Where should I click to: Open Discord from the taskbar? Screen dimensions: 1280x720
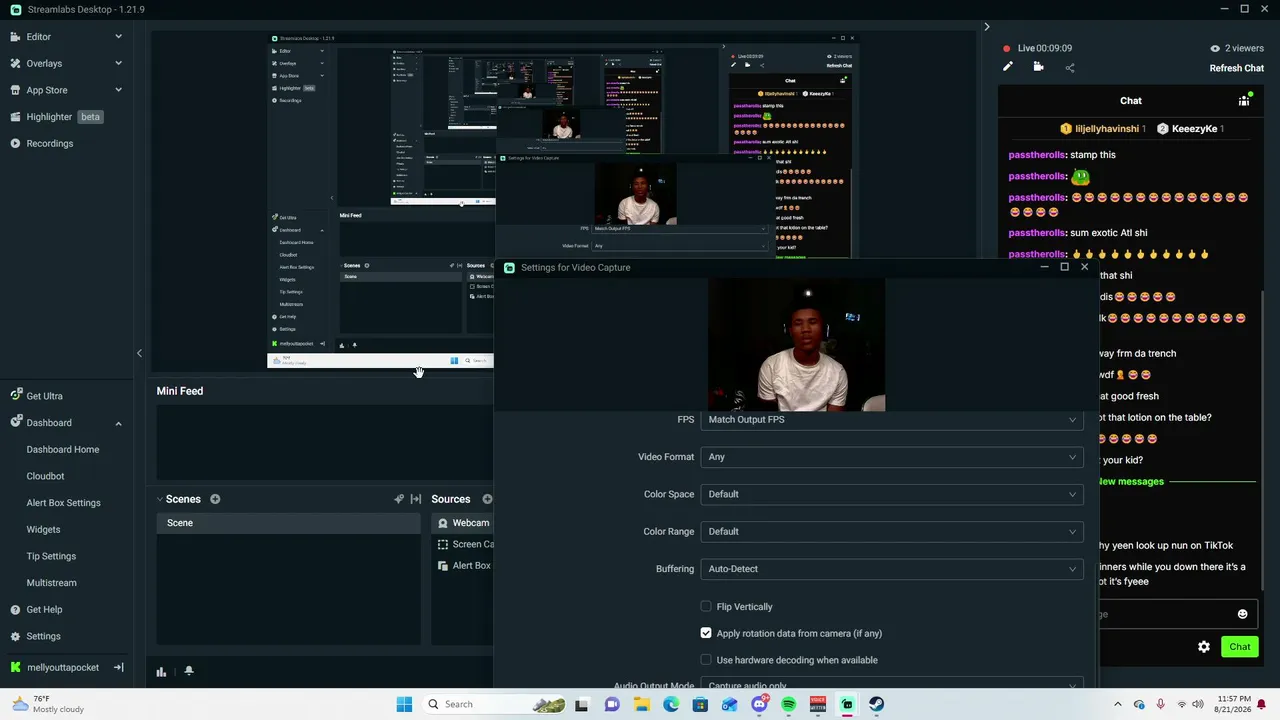759,704
